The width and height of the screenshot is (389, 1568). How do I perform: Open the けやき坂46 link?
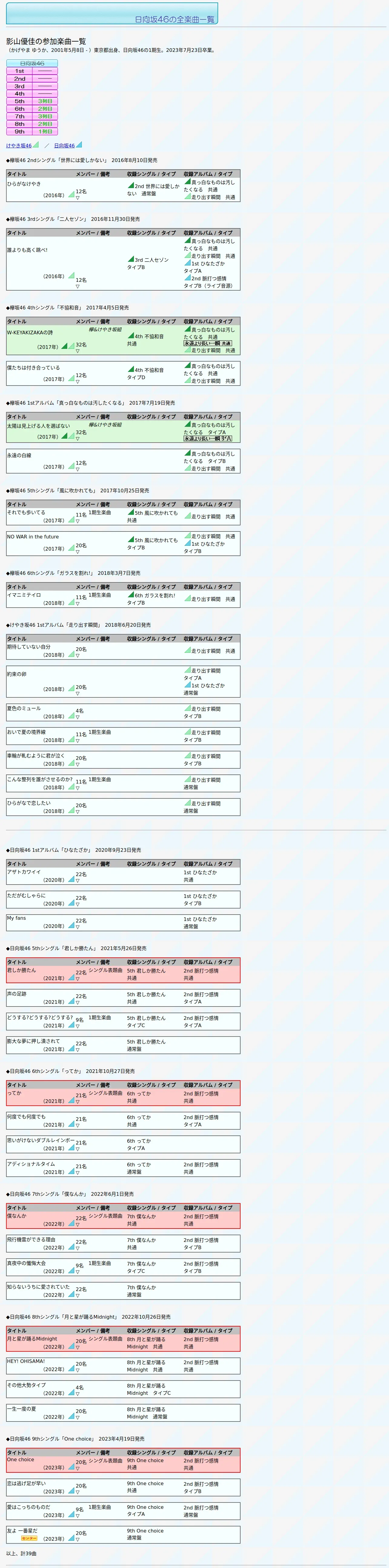point(19,146)
